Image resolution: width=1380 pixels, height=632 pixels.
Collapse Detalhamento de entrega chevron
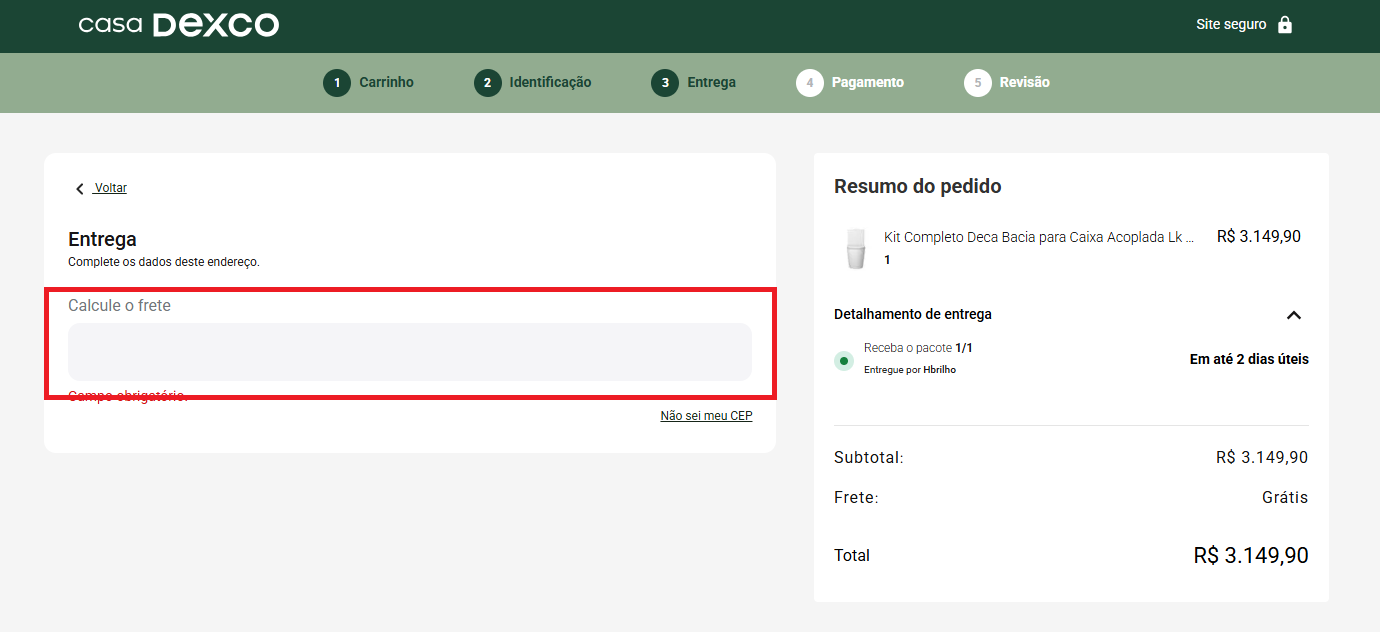coord(1293,315)
